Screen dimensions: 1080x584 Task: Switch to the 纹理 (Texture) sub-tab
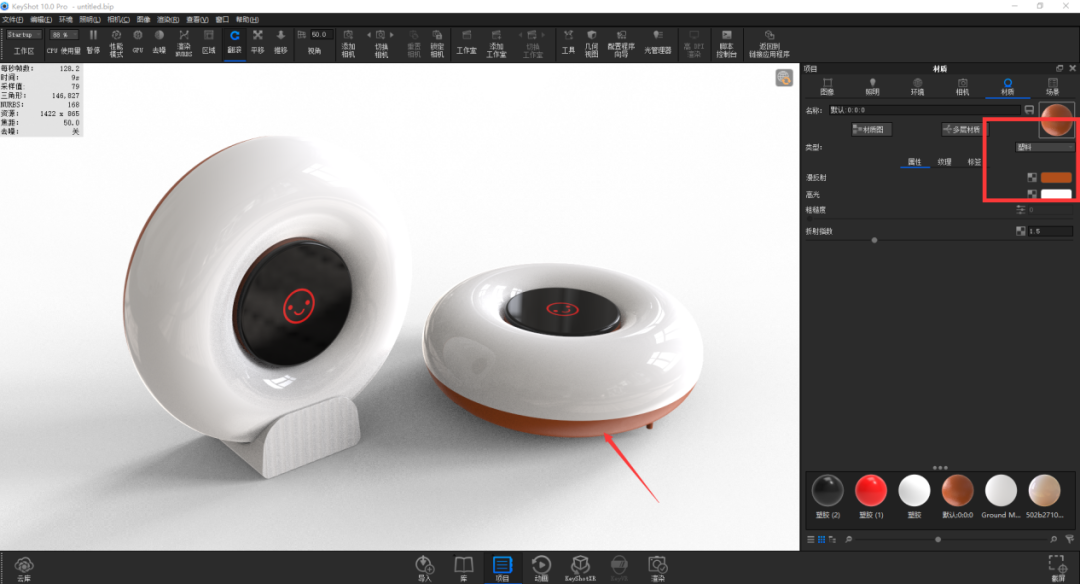(x=944, y=162)
